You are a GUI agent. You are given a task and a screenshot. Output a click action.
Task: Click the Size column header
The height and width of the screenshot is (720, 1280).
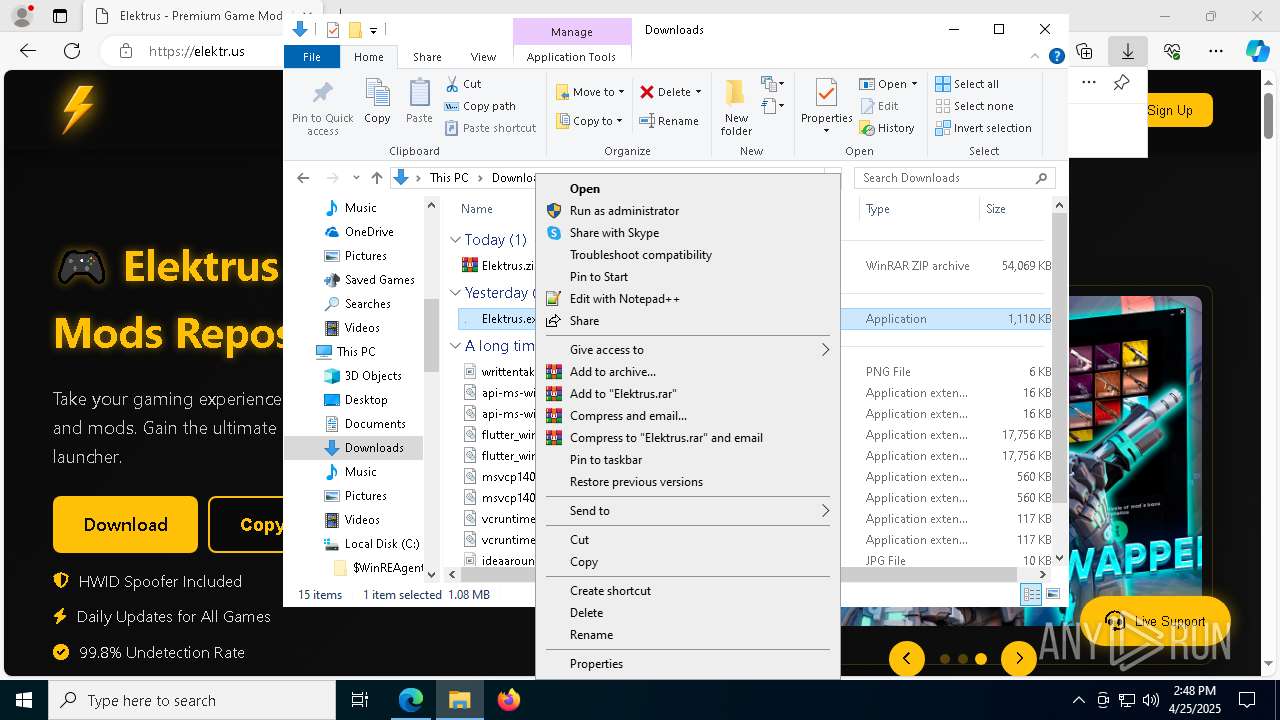pyautogui.click(x=1016, y=209)
